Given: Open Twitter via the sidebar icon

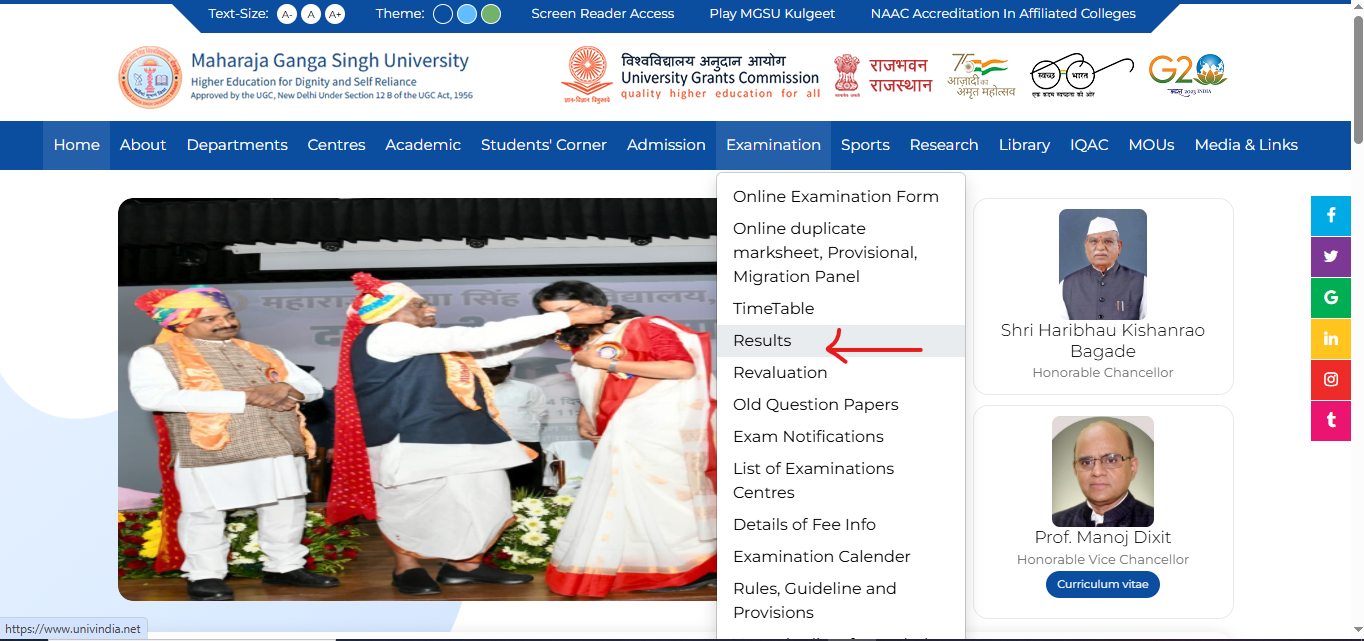Looking at the screenshot, I should coord(1330,256).
